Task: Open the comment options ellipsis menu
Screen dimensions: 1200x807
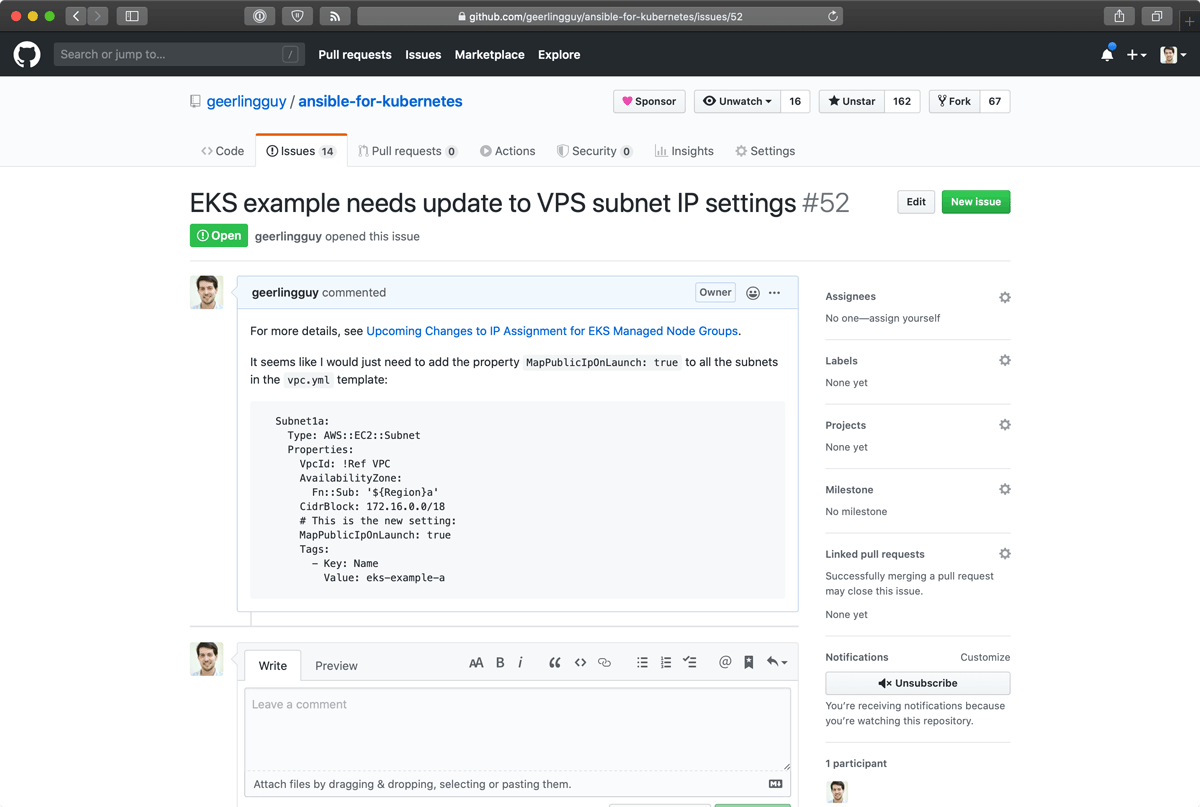Action: pos(774,293)
